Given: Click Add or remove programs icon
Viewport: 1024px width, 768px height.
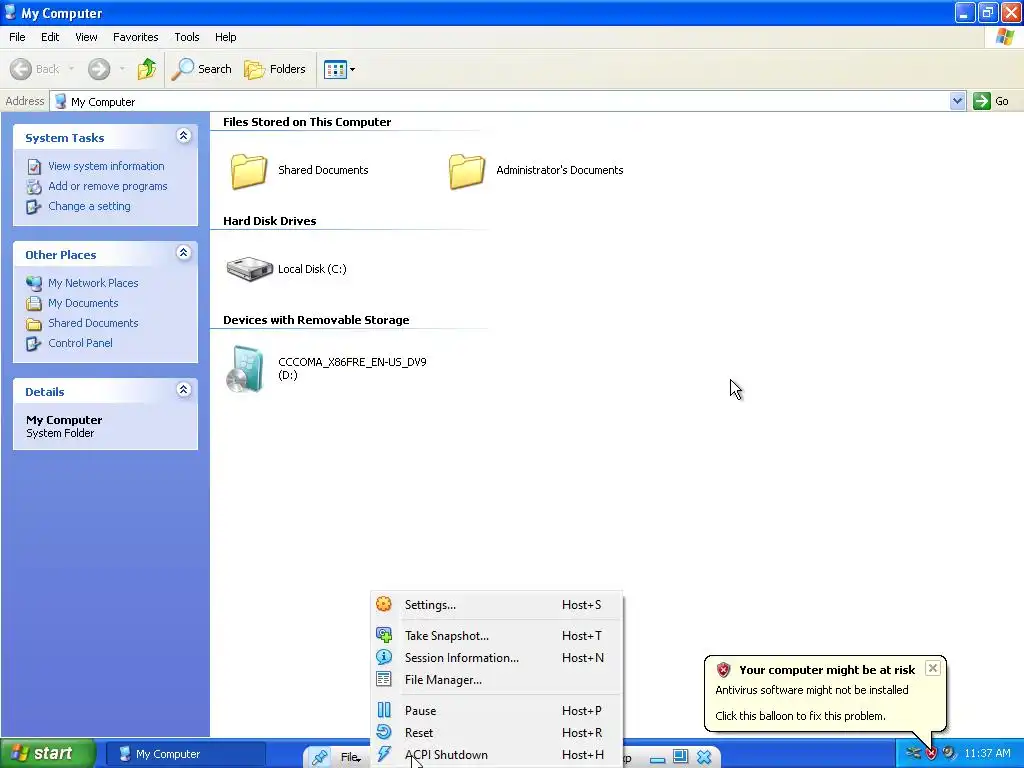Looking at the screenshot, I should click(x=34, y=186).
